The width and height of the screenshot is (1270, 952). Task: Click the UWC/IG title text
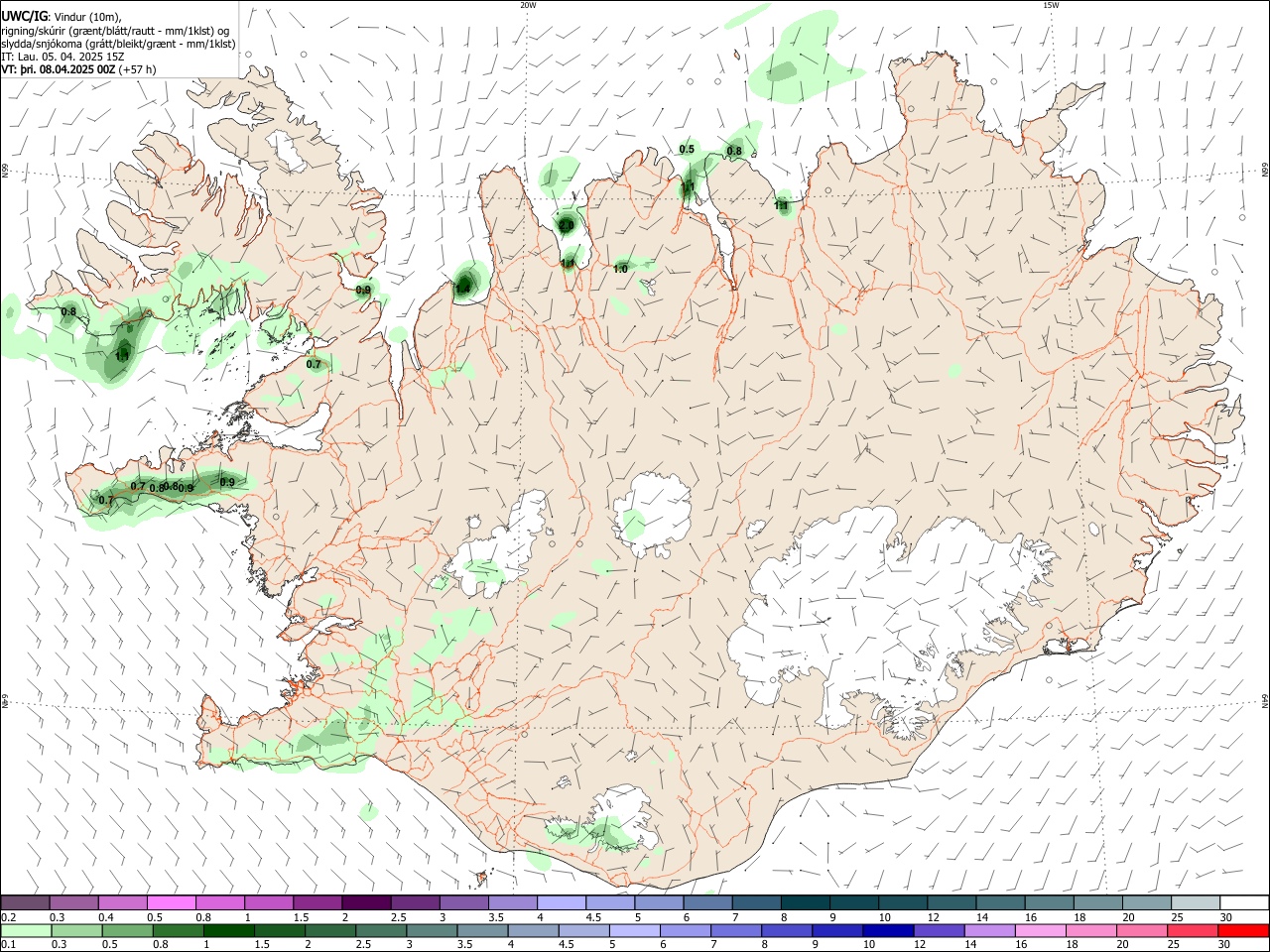coord(23,16)
